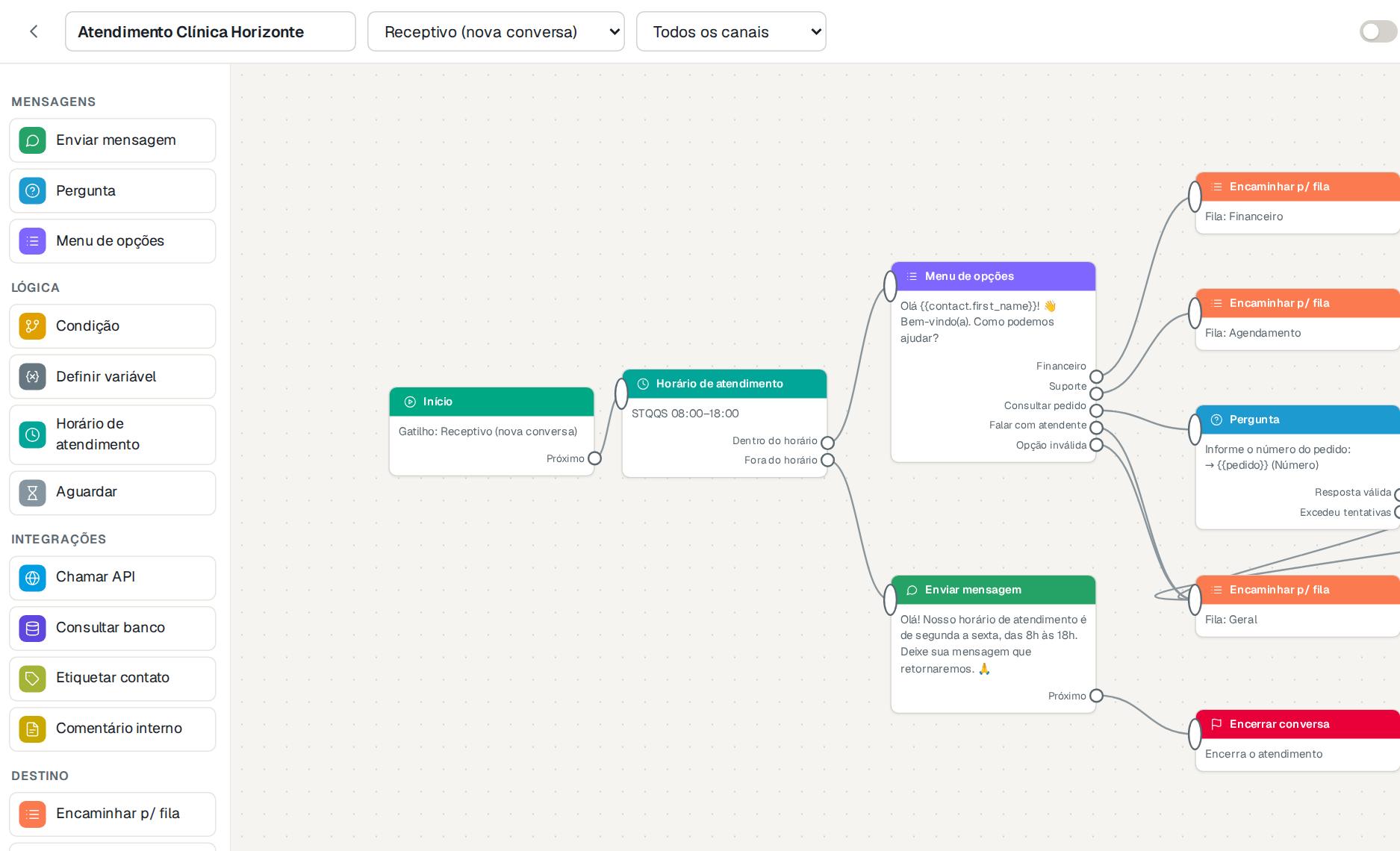The width and height of the screenshot is (1400, 851).
Task: Click the Início node header on canvas
Action: point(491,402)
